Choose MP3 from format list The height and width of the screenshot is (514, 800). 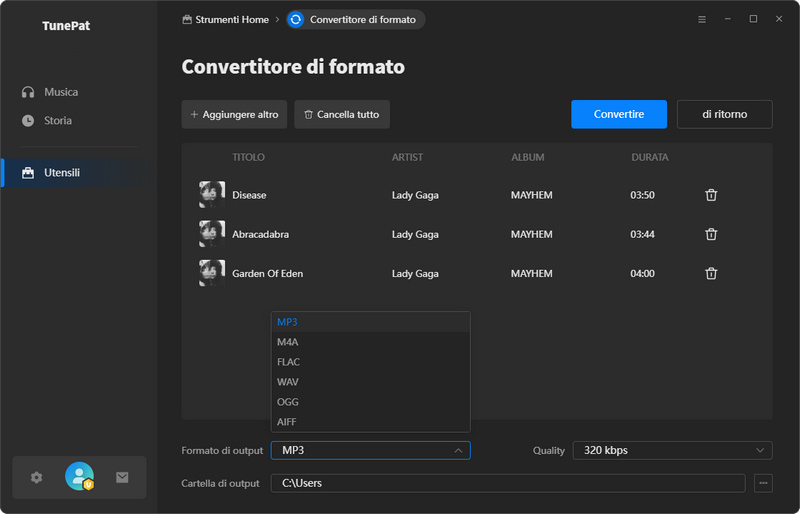coord(370,322)
